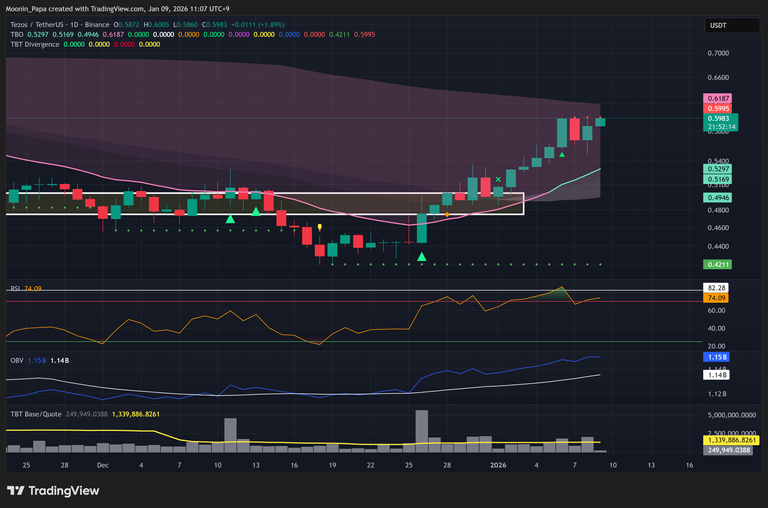This screenshot has width=768, height=508.
Task: Click the large green arrow below Dec 26 candle
Action: point(422,258)
